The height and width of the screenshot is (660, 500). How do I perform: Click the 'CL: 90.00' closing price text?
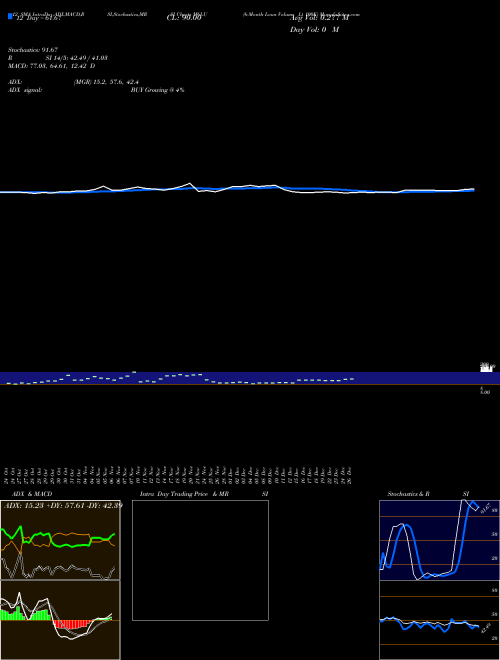[x=184, y=18]
